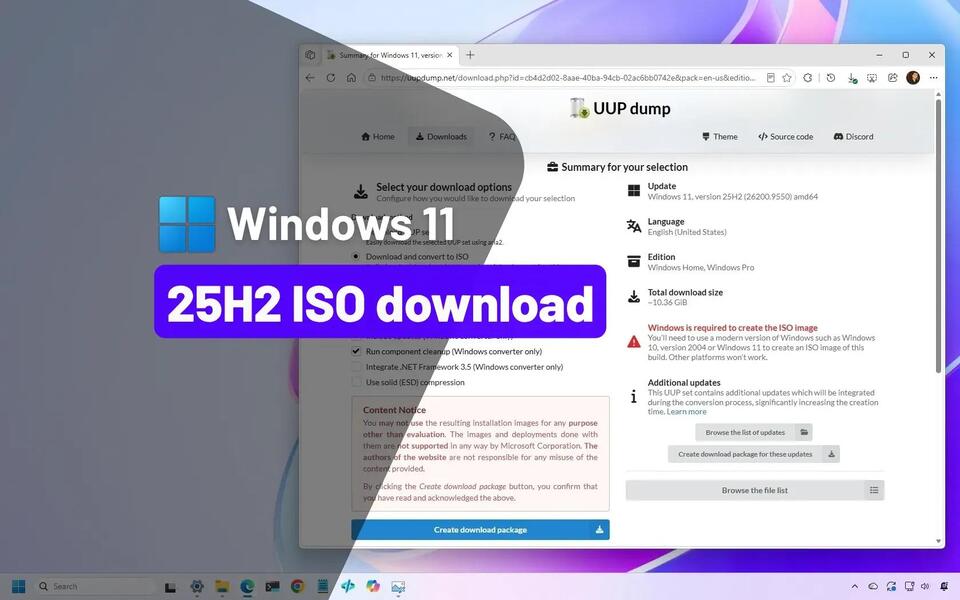Open Edge downloads panel
The width and height of the screenshot is (960, 600).
coord(852,78)
